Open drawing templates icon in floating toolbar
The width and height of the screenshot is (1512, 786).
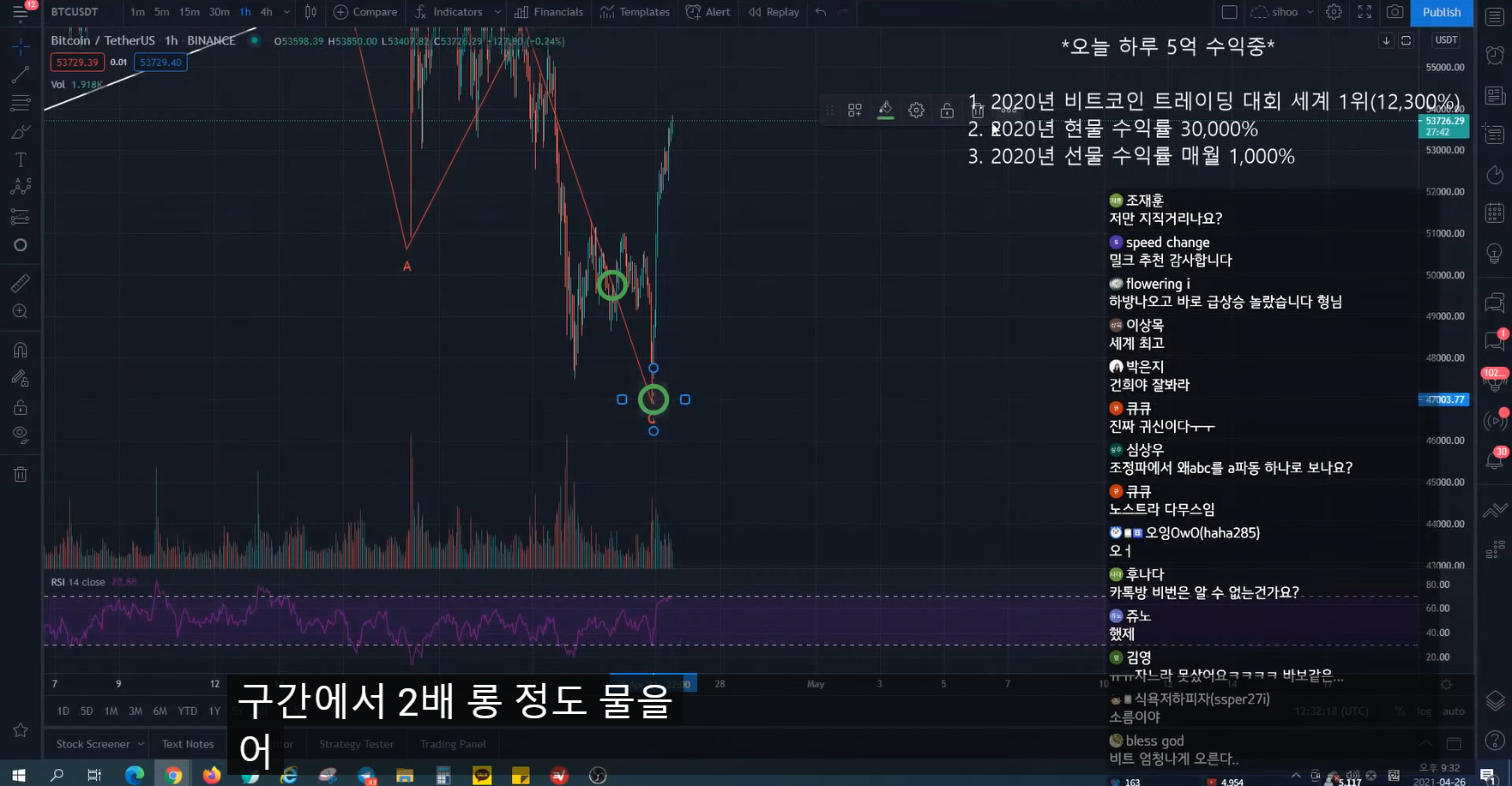[x=855, y=110]
